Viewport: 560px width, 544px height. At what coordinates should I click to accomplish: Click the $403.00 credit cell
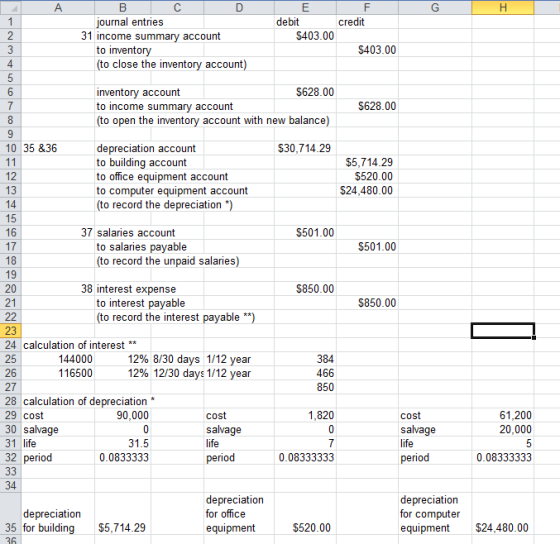[x=367, y=50]
